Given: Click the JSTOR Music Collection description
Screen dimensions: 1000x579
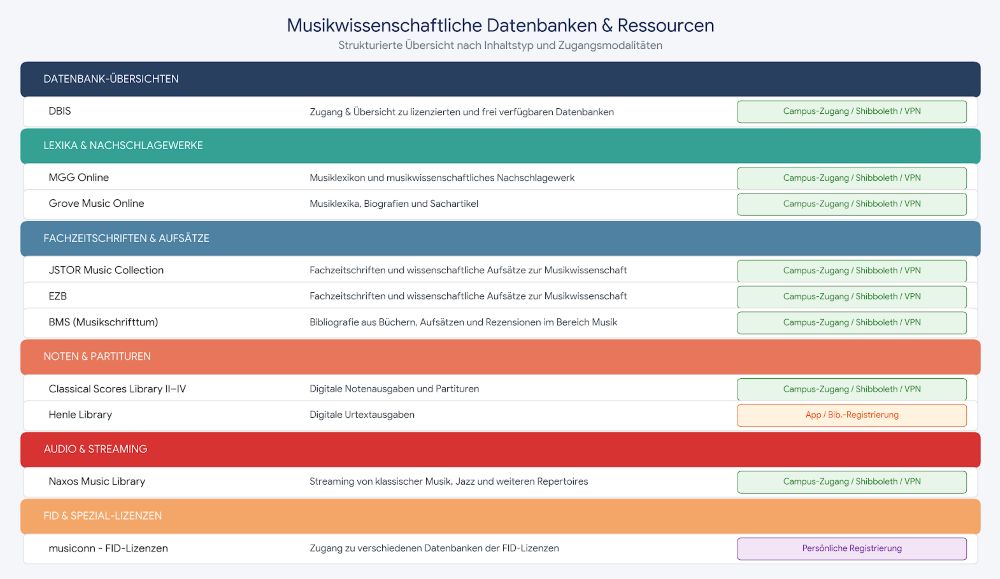Looking at the screenshot, I should 468,270.
